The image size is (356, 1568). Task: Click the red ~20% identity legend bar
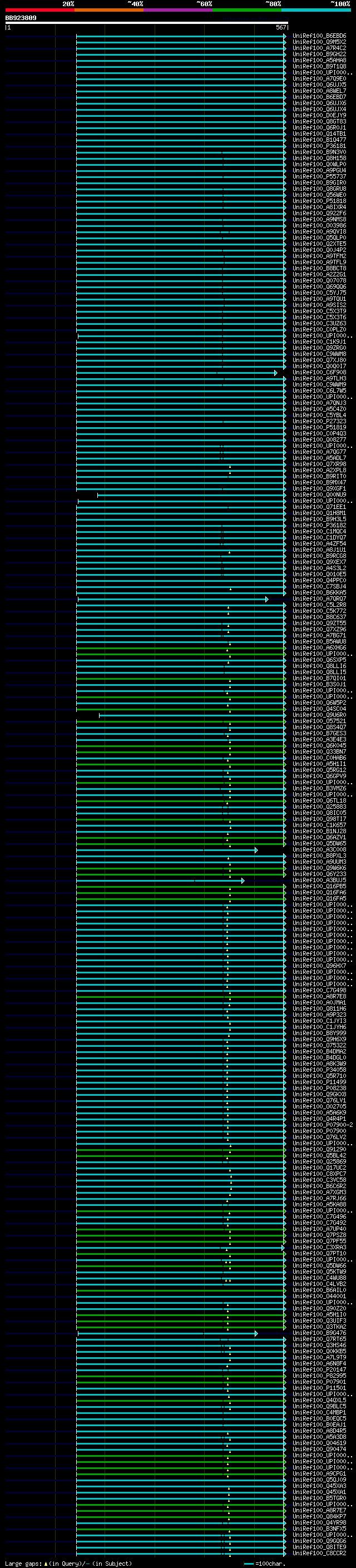point(39,10)
